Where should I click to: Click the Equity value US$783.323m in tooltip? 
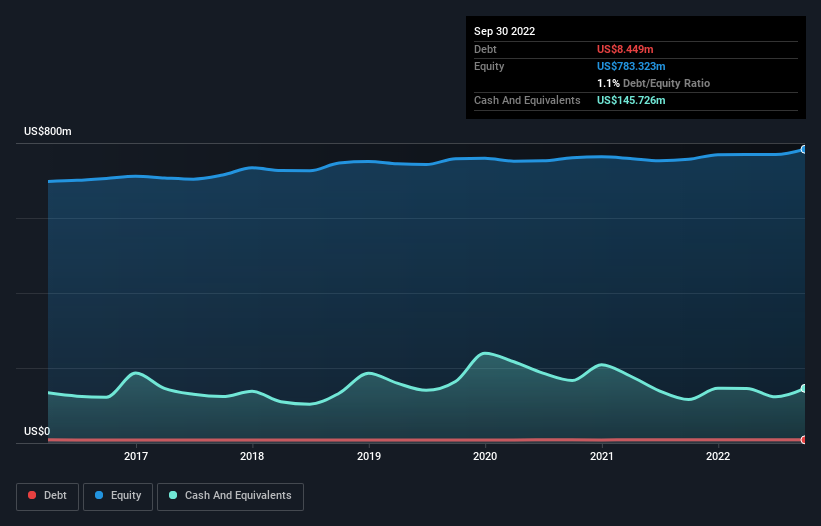tap(631, 66)
